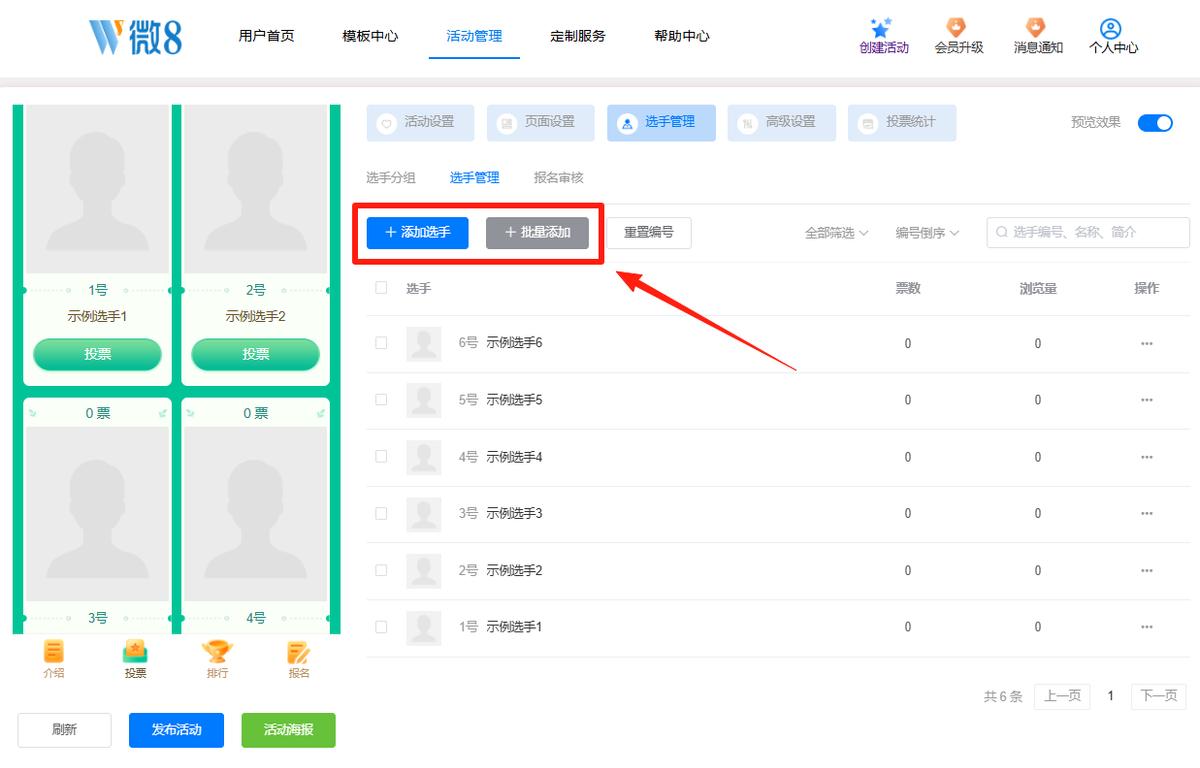Image resolution: width=1200 pixels, height=768 pixels.
Task: Switch to 投票统计 tab
Action: pyautogui.click(x=902, y=122)
